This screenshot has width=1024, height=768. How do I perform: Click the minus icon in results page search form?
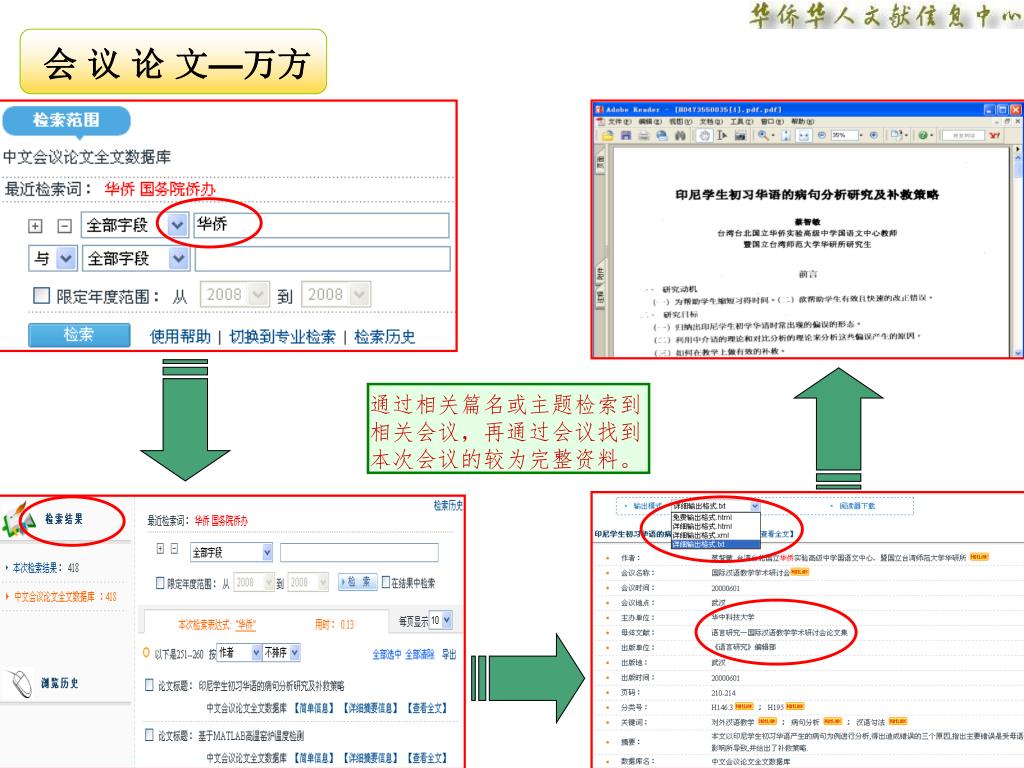click(174, 549)
